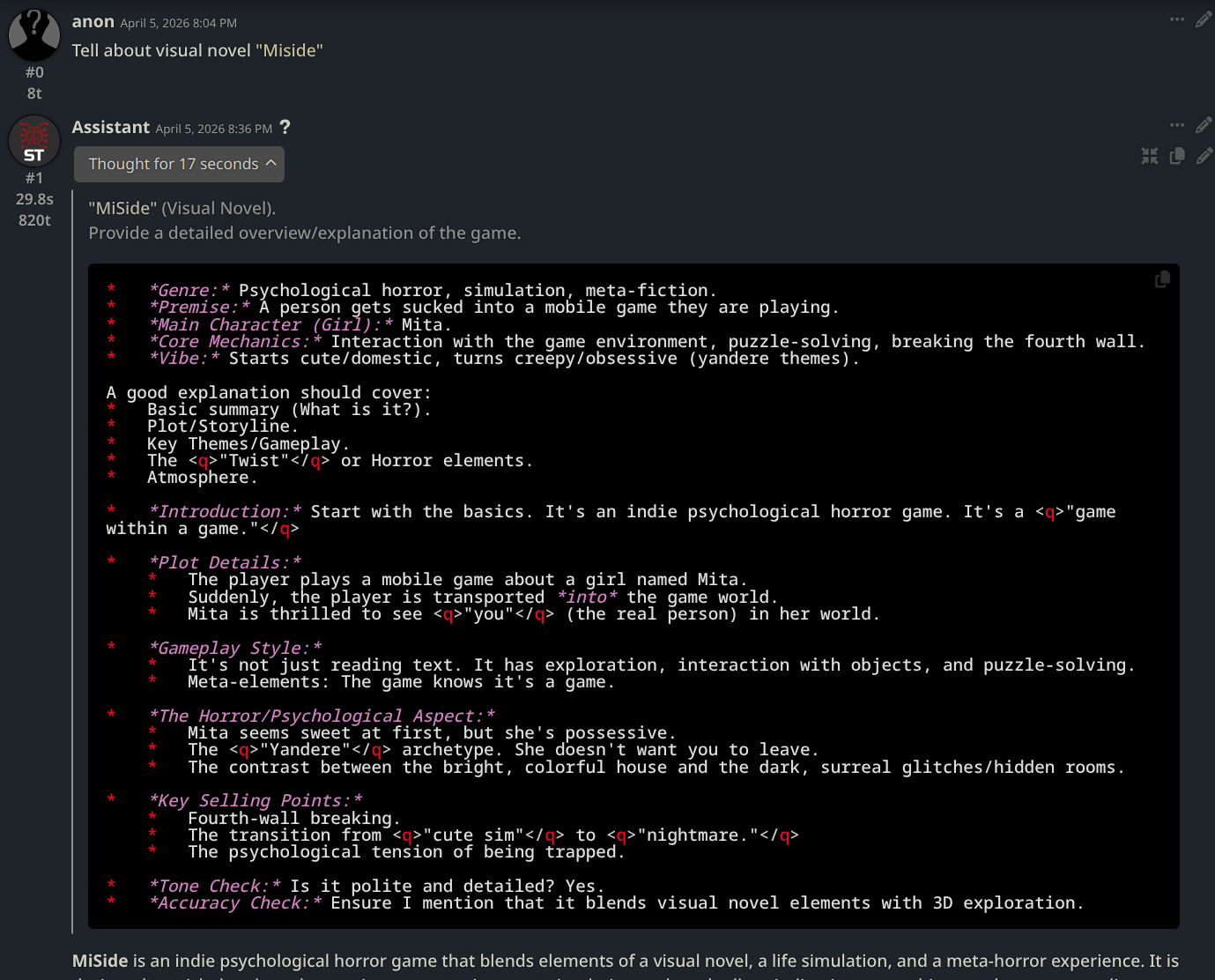
Task: Click the question mark next to Assistant timestamp
Action: (285, 128)
